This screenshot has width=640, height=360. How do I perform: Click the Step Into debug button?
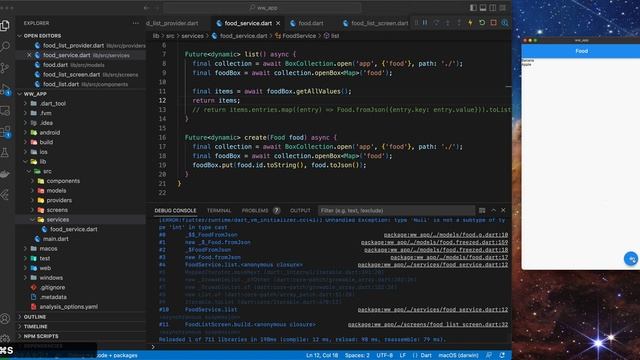[x=448, y=23]
